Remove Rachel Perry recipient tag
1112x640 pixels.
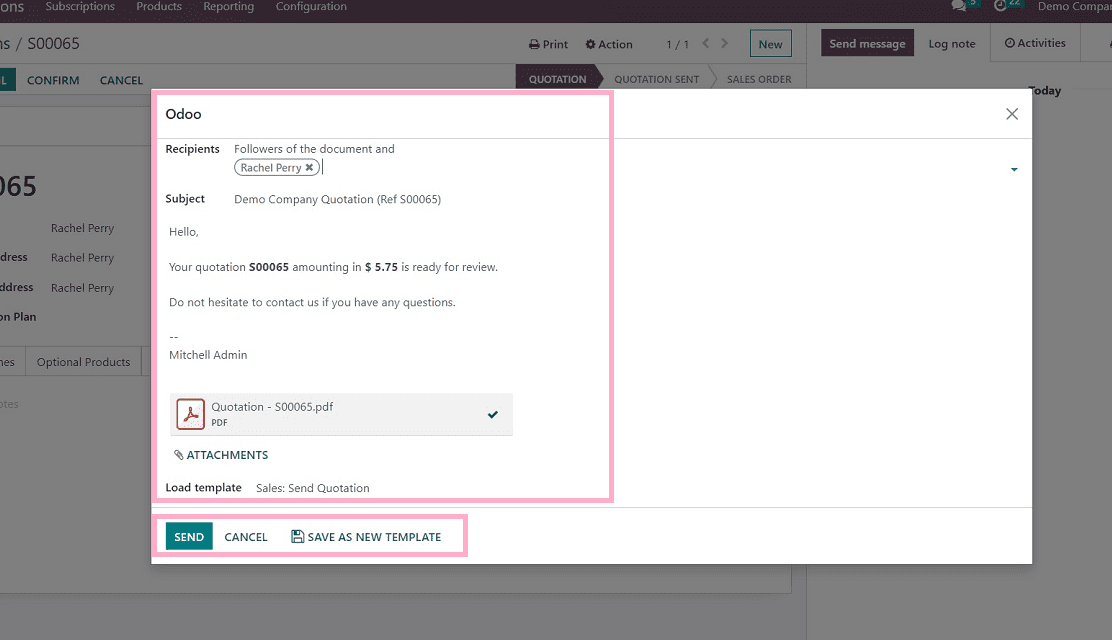pyautogui.click(x=309, y=167)
